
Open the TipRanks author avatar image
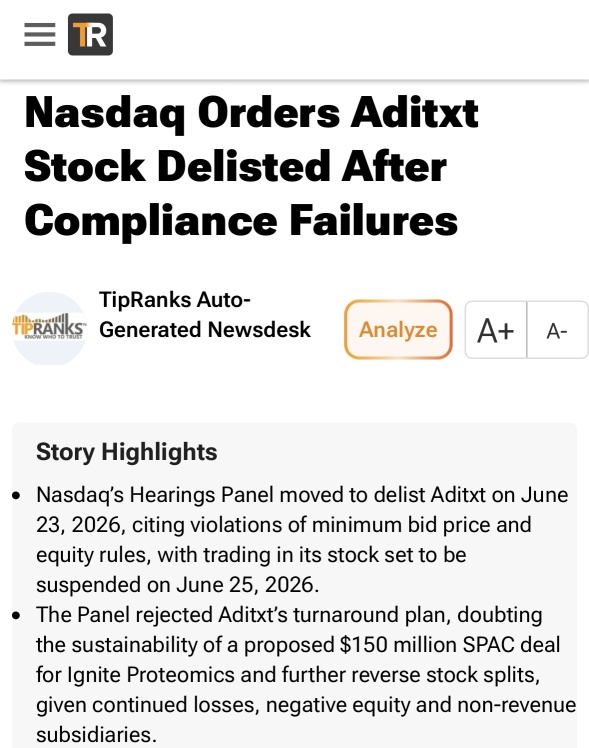[49, 328]
